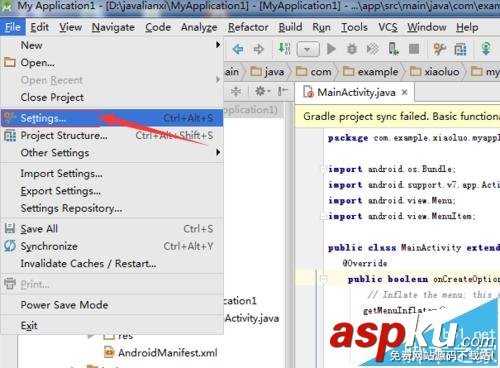The width and height of the screenshot is (500, 368).
Task: Select Close Project menu entry
Action: click(x=112, y=97)
